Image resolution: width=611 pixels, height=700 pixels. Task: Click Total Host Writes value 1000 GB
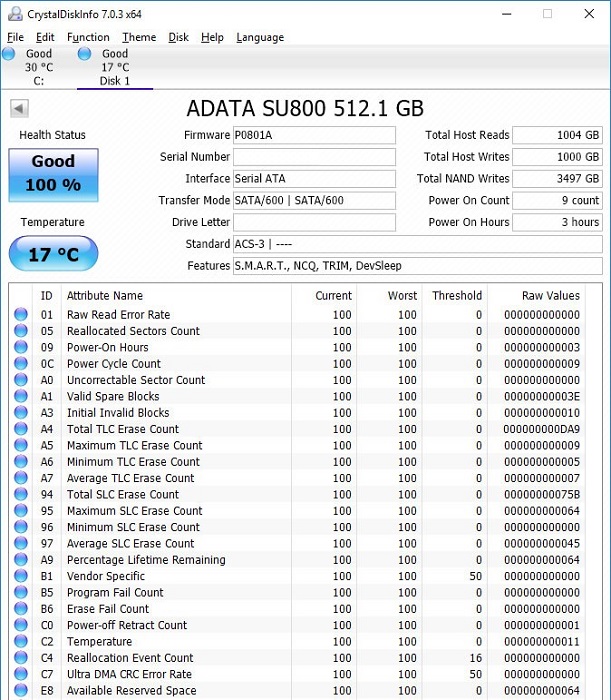coord(557,157)
